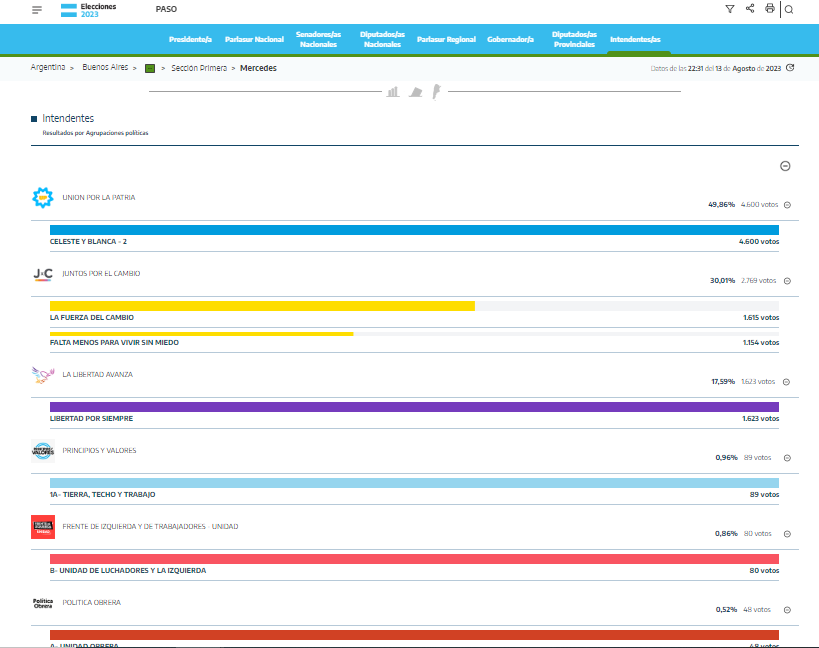The image size is (819, 648).
Task: Print the results page
Action: pos(769,9)
